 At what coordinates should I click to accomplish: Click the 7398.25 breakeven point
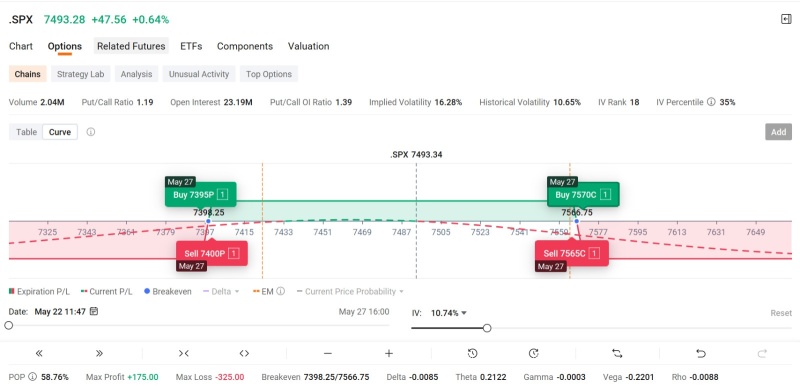[208, 221]
